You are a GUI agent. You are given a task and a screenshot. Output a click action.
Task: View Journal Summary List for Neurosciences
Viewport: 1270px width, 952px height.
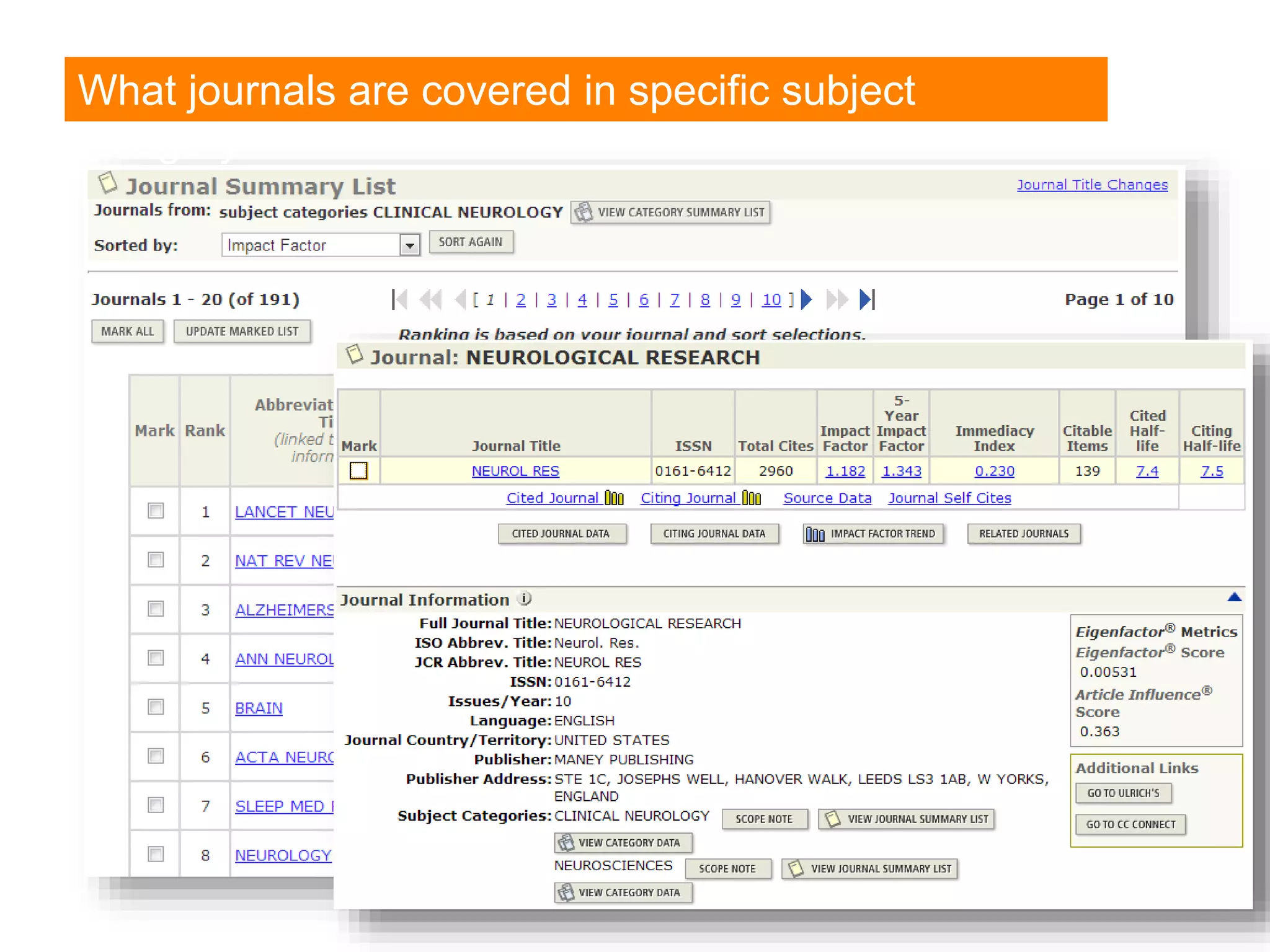870,869
